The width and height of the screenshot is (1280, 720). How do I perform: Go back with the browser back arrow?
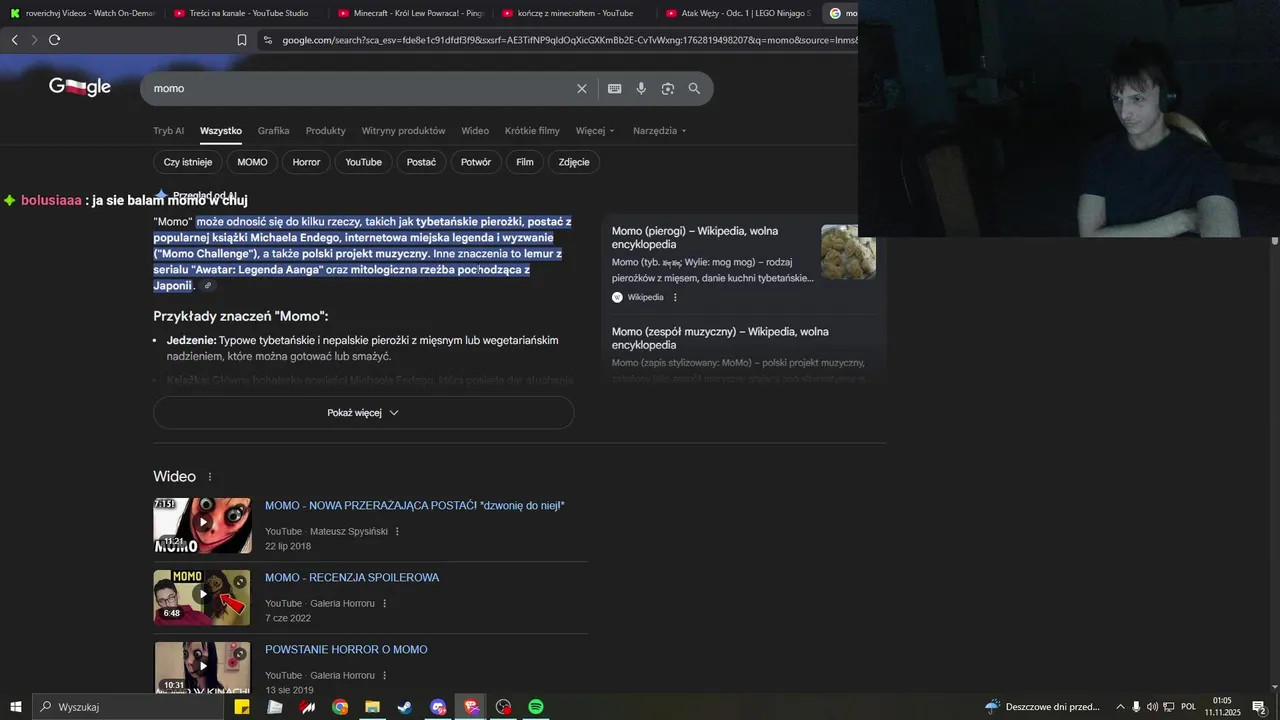[14, 40]
